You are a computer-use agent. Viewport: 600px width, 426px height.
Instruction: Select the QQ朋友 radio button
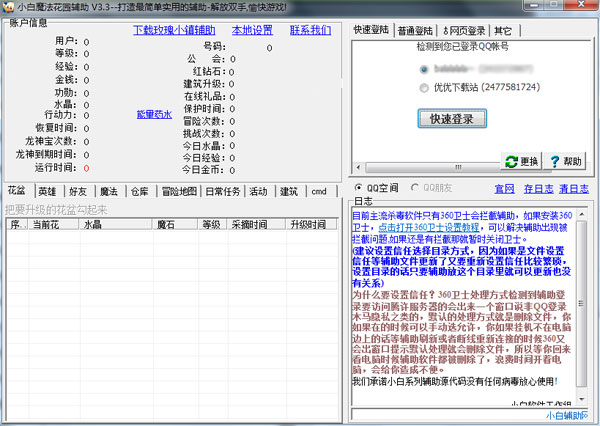(414, 188)
